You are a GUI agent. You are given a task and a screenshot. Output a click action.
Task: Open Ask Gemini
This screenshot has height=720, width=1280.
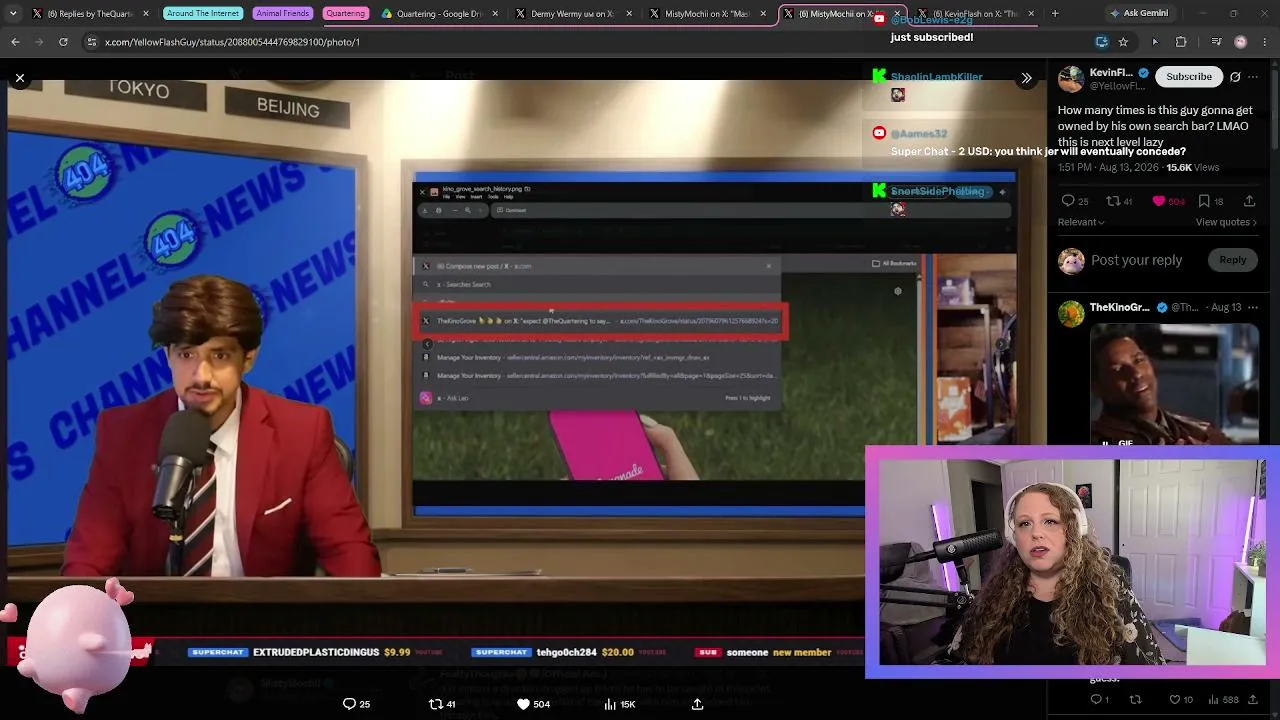point(1138,14)
